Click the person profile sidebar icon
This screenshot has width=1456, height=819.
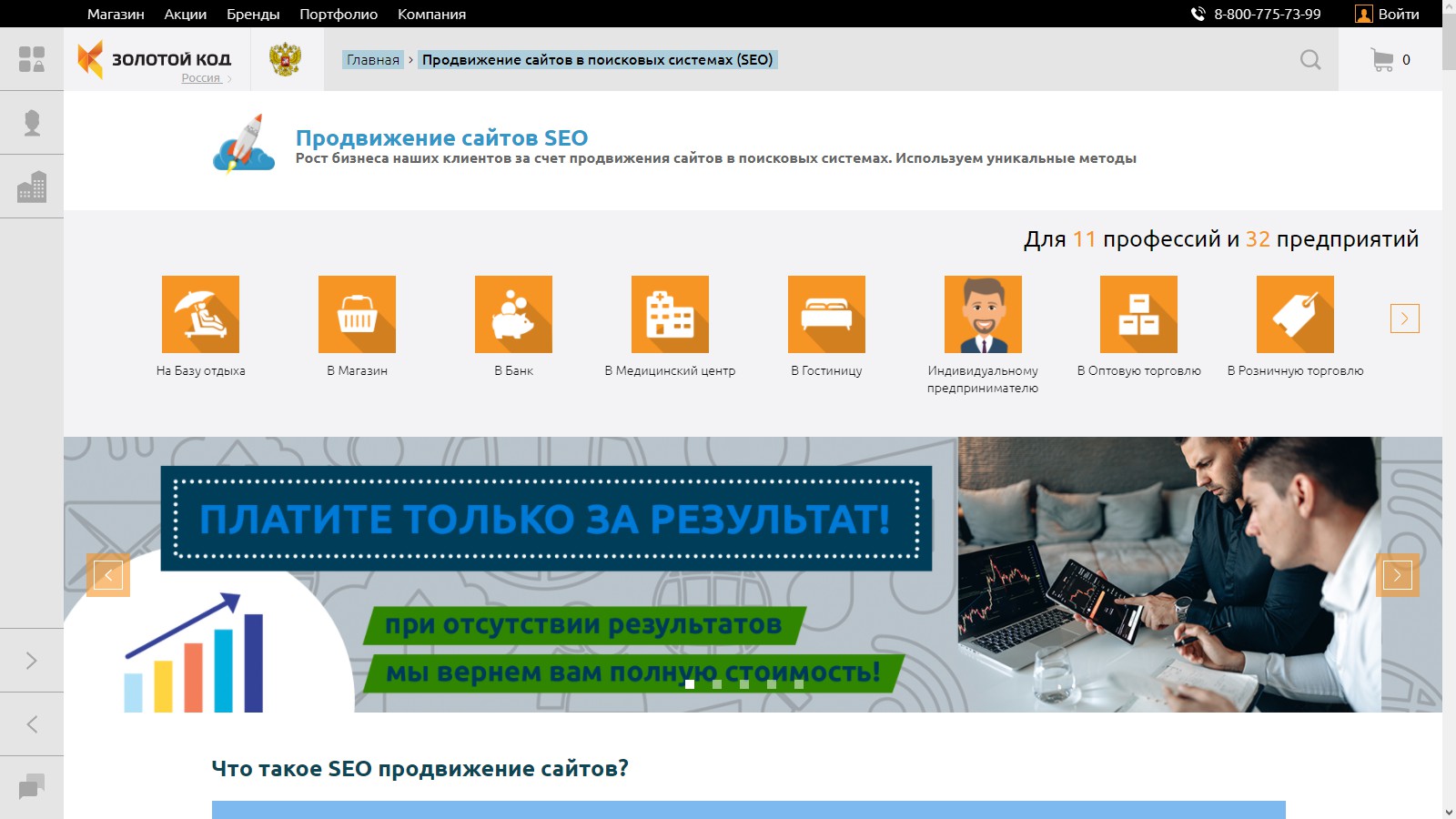tap(32, 123)
